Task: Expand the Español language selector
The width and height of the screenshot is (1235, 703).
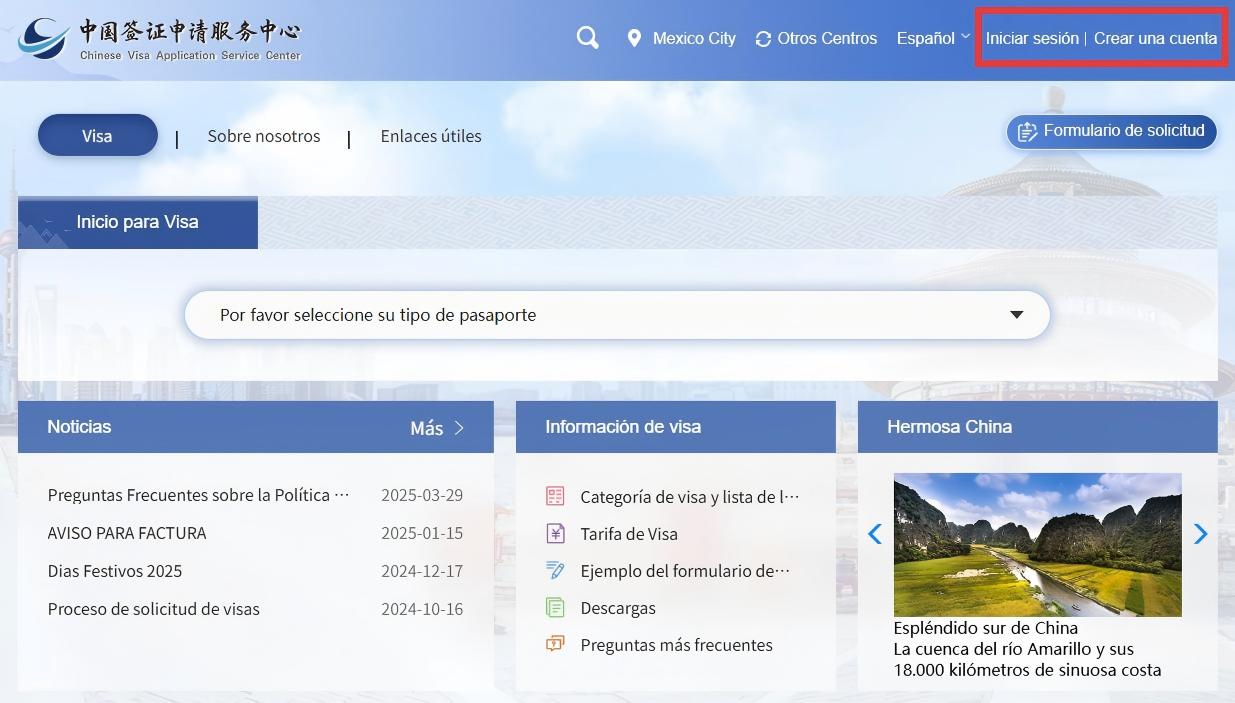Action: pyautogui.click(x=933, y=38)
